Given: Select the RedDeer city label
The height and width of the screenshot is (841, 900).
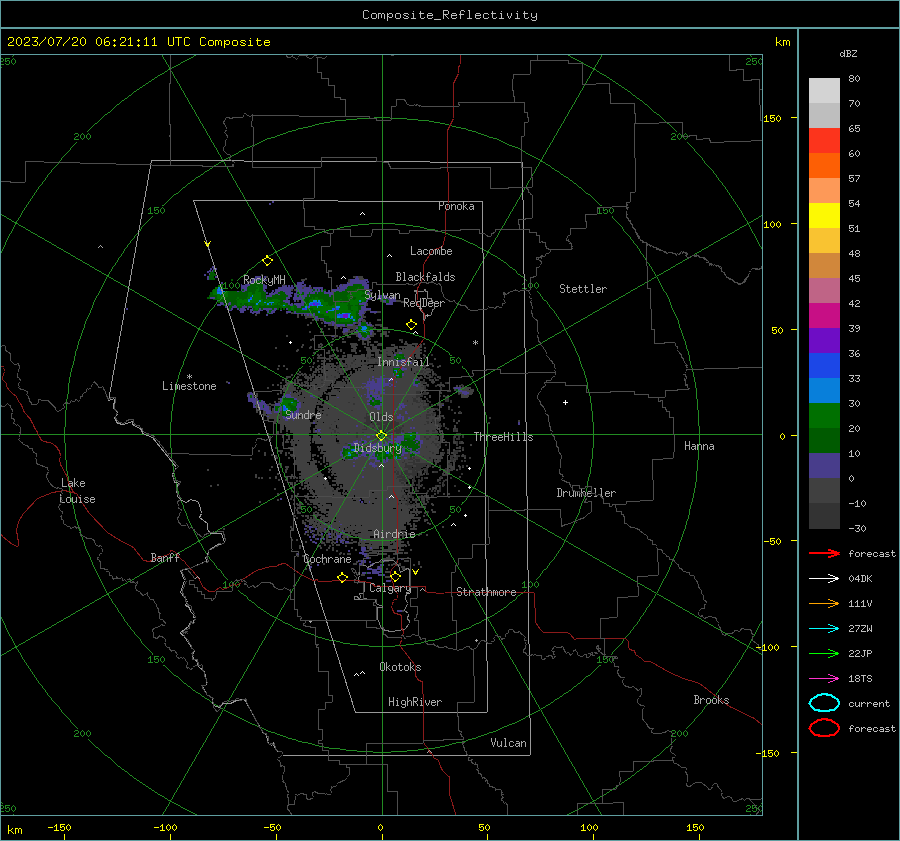Looking at the screenshot, I should coord(424,303).
